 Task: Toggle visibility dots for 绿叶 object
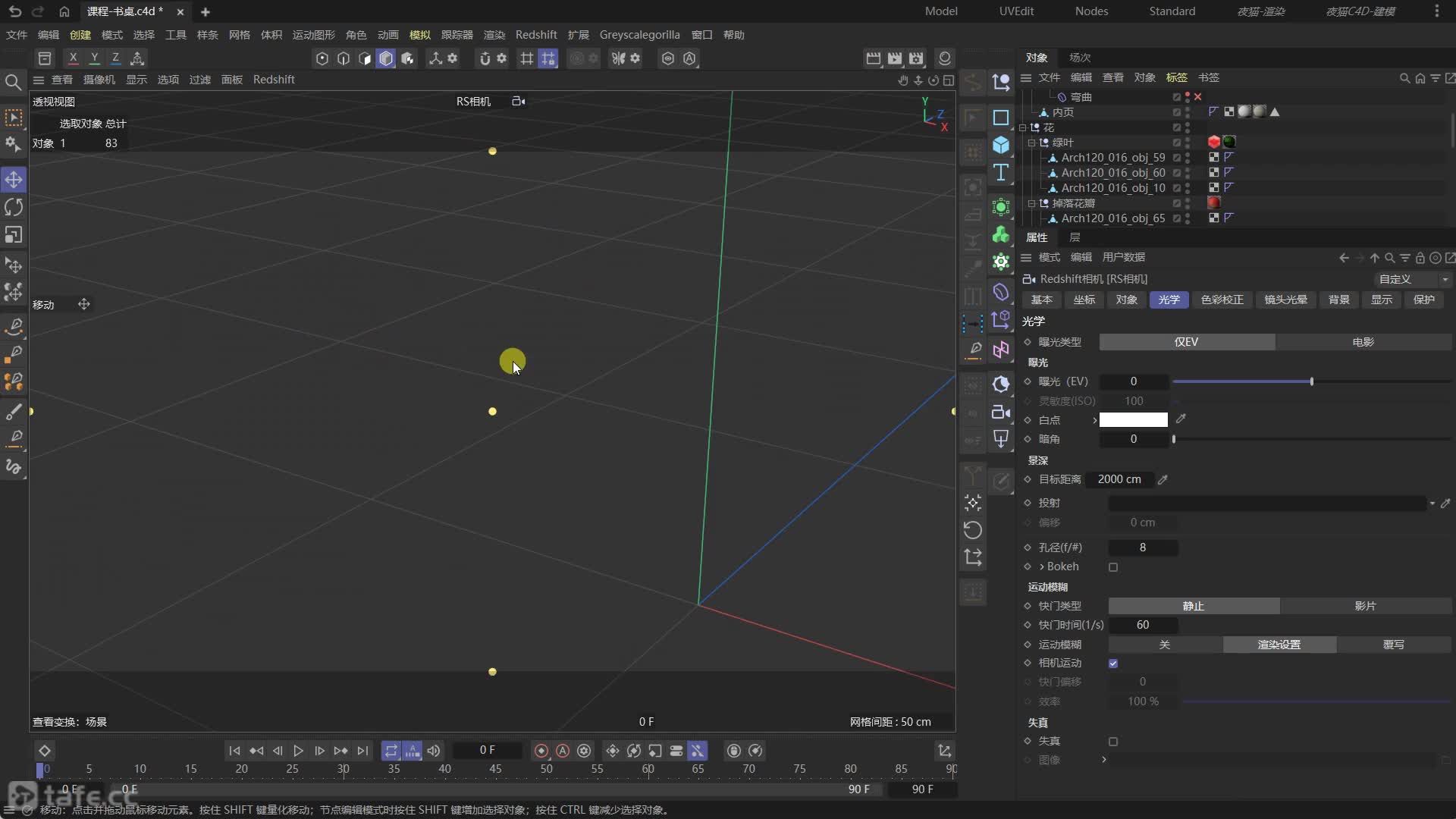click(1188, 143)
